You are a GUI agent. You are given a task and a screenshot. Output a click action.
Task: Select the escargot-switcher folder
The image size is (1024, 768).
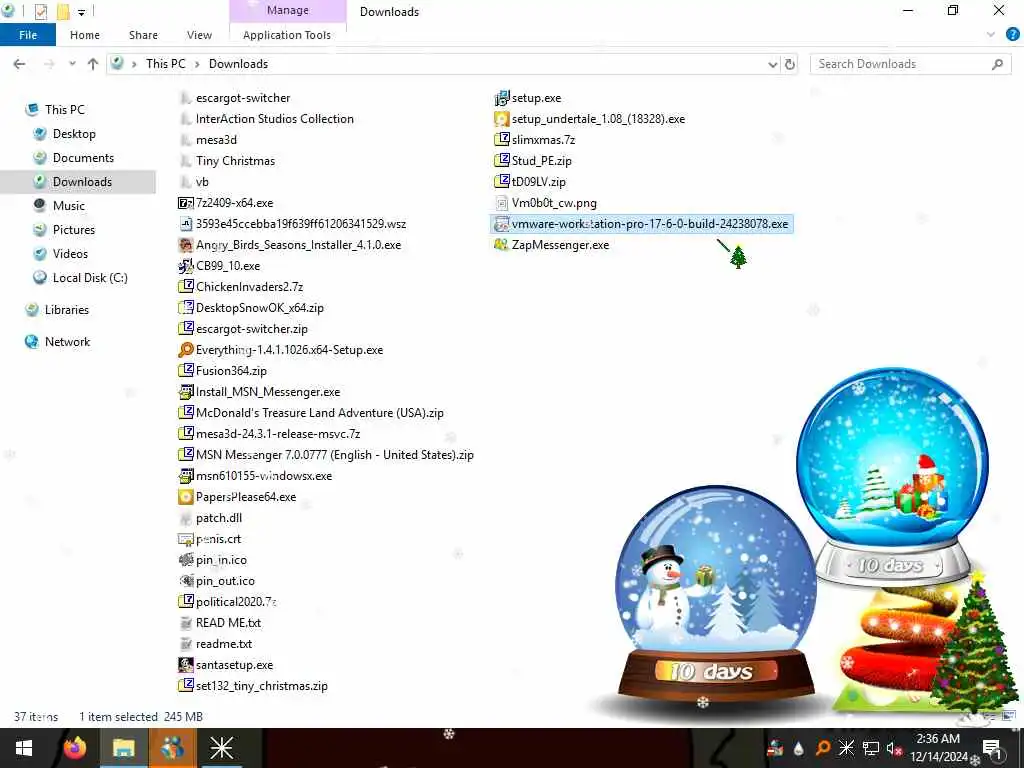click(242, 98)
